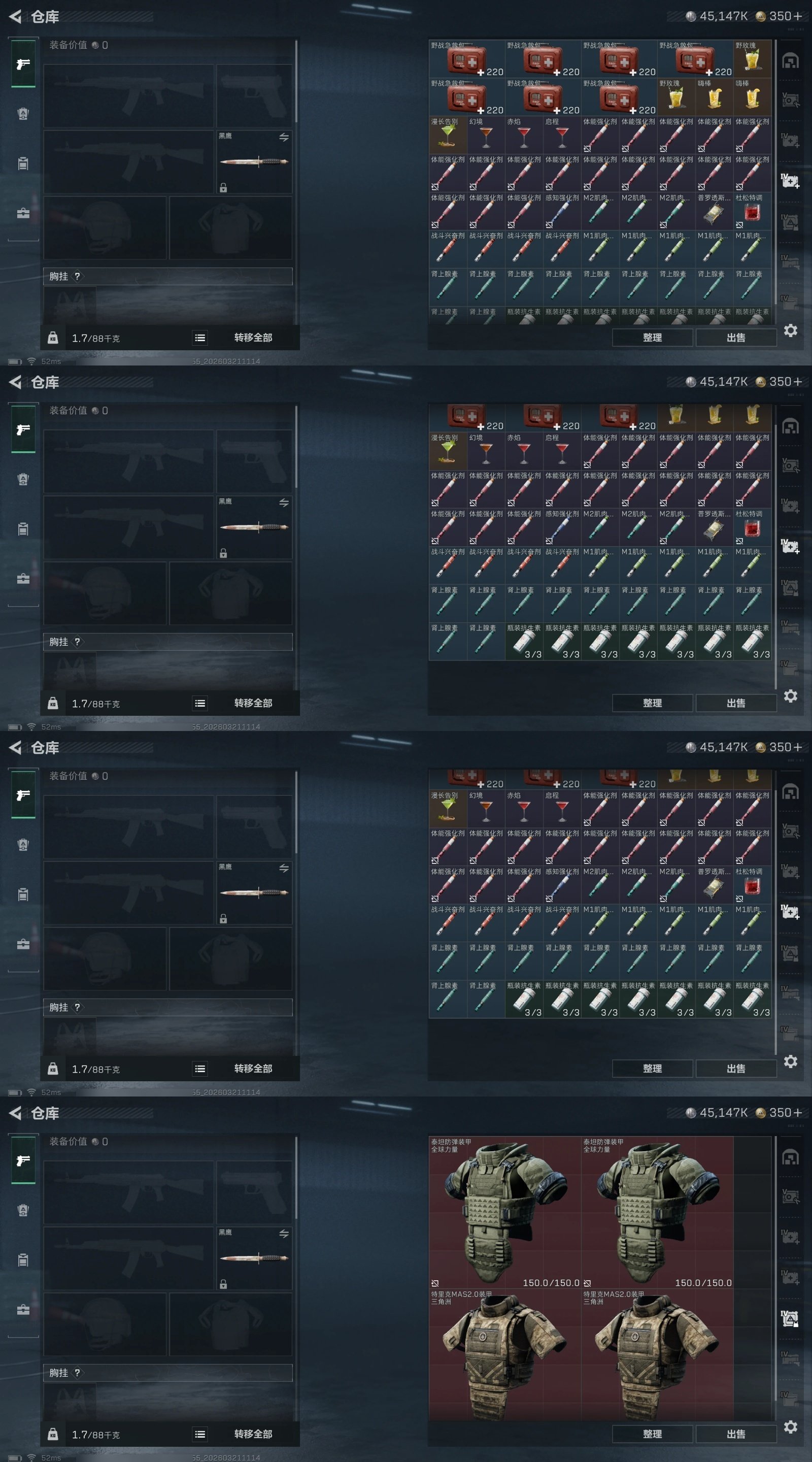Screen dimensions: 812x1462
Task: Toggle lock on 黑鹰 knife slot, topmost view
Action: point(223,188)
